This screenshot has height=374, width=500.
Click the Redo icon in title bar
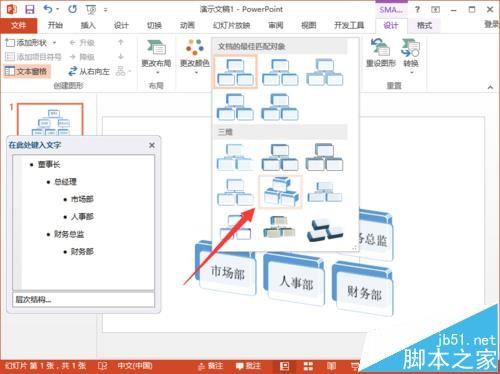point(72,9)
